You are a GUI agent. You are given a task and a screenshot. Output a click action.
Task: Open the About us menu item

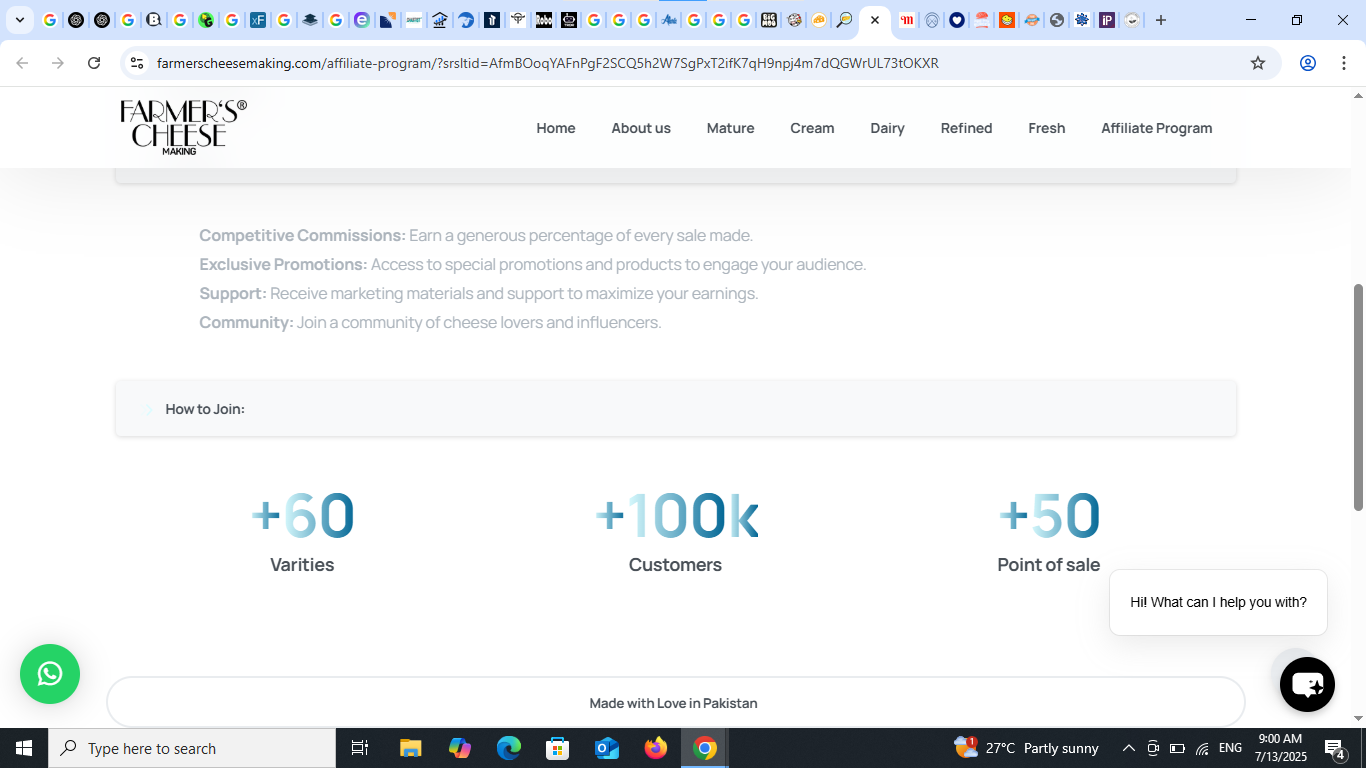point(641,128)
